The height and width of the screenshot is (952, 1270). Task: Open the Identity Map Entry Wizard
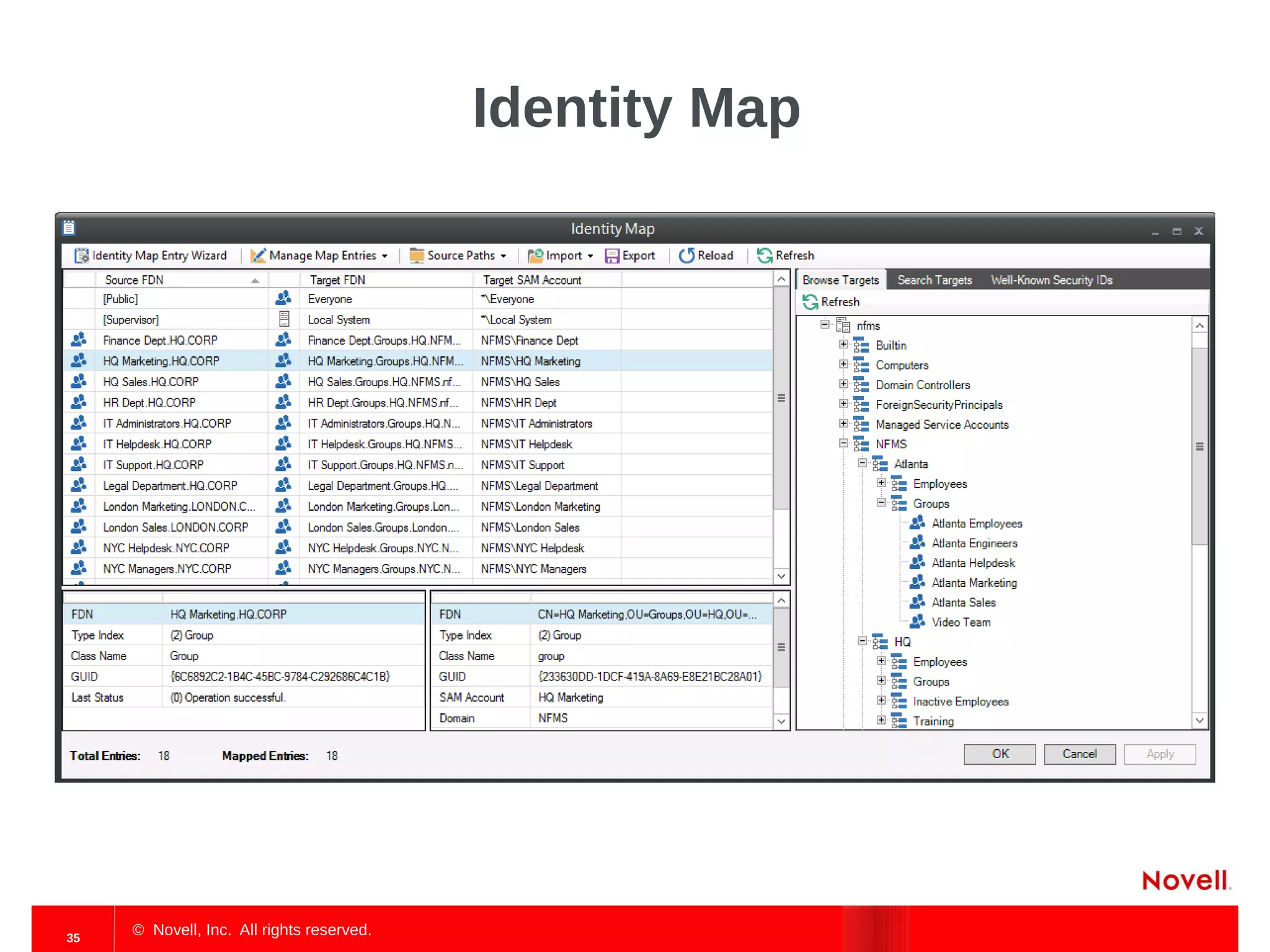click(x=150, y=255)
